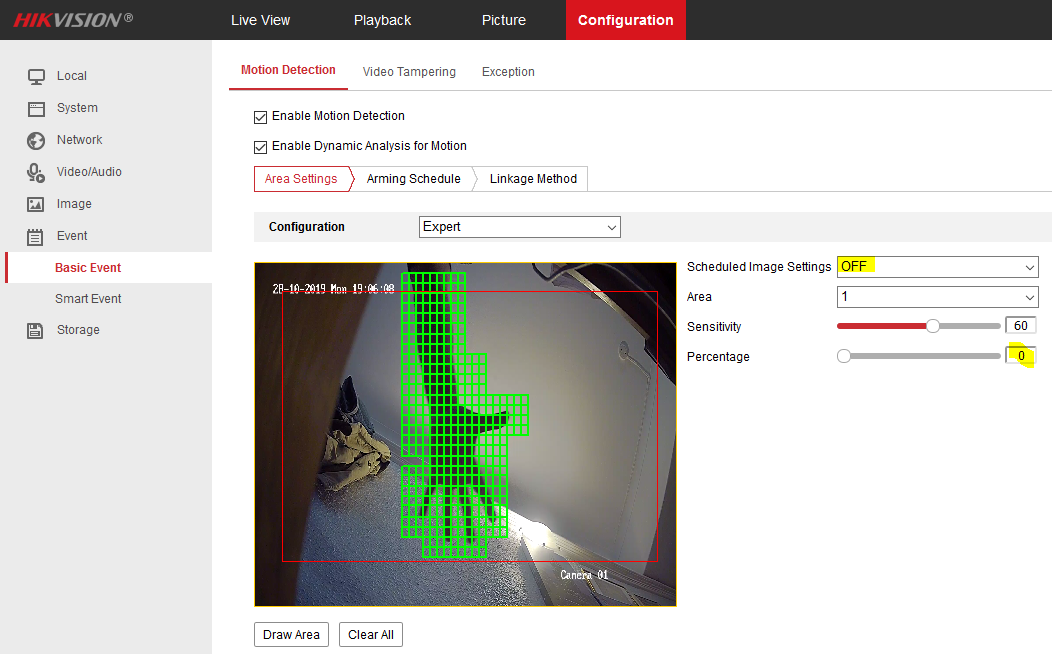This screenshot has height=654, width=1052.
Task: Toggle Enable Dynamic Analysis for Motion
Action: [x=261, y=147]
